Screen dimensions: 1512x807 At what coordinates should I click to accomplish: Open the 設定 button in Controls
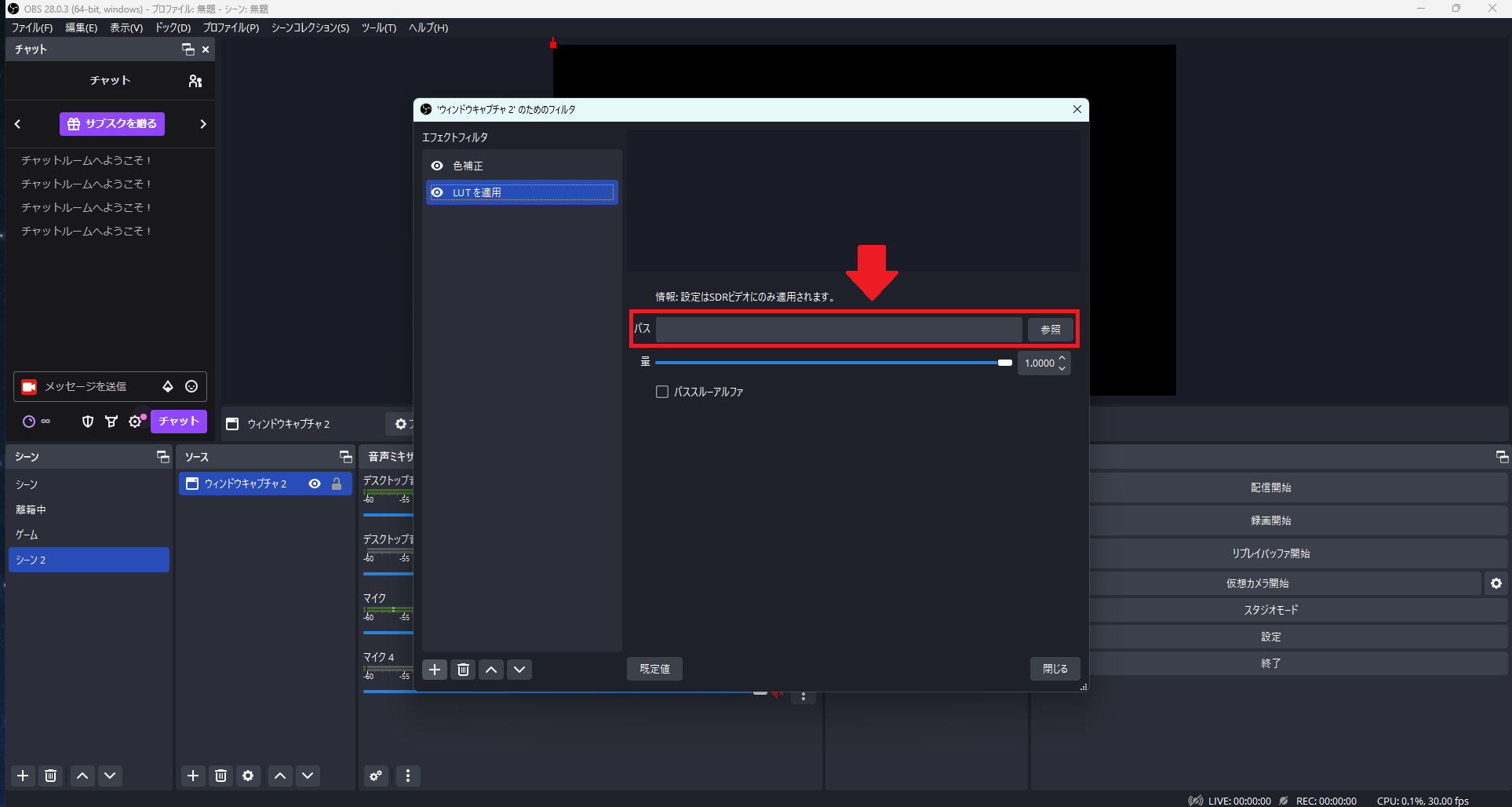pyautogui.click(x=1270, y=637)
